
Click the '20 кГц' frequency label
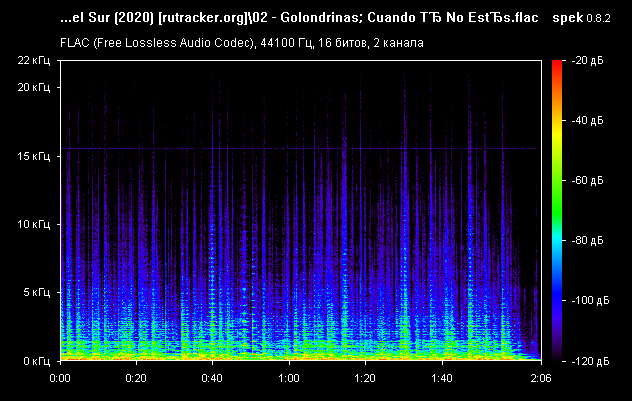(x=34, y=87)
